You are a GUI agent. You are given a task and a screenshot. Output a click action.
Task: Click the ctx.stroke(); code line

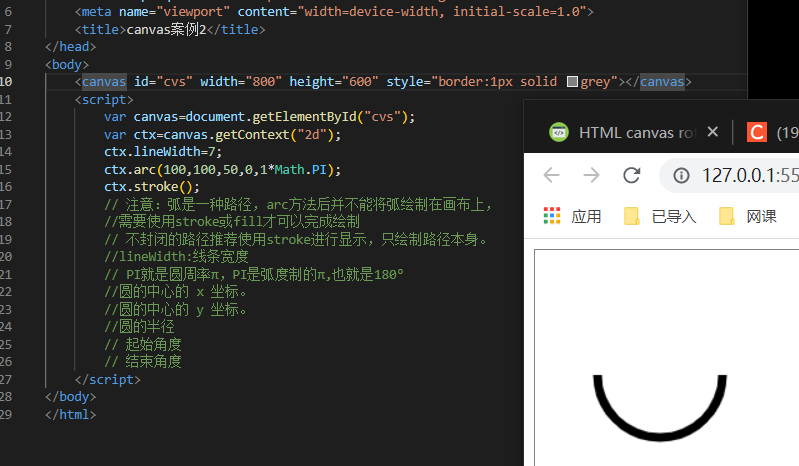point(152,187)
